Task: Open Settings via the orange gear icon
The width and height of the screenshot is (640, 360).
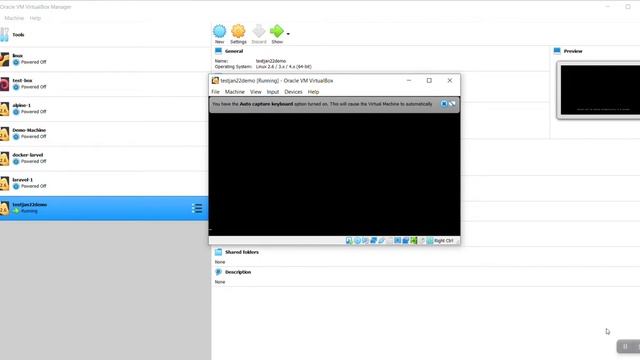Action: tap(238, 31)
